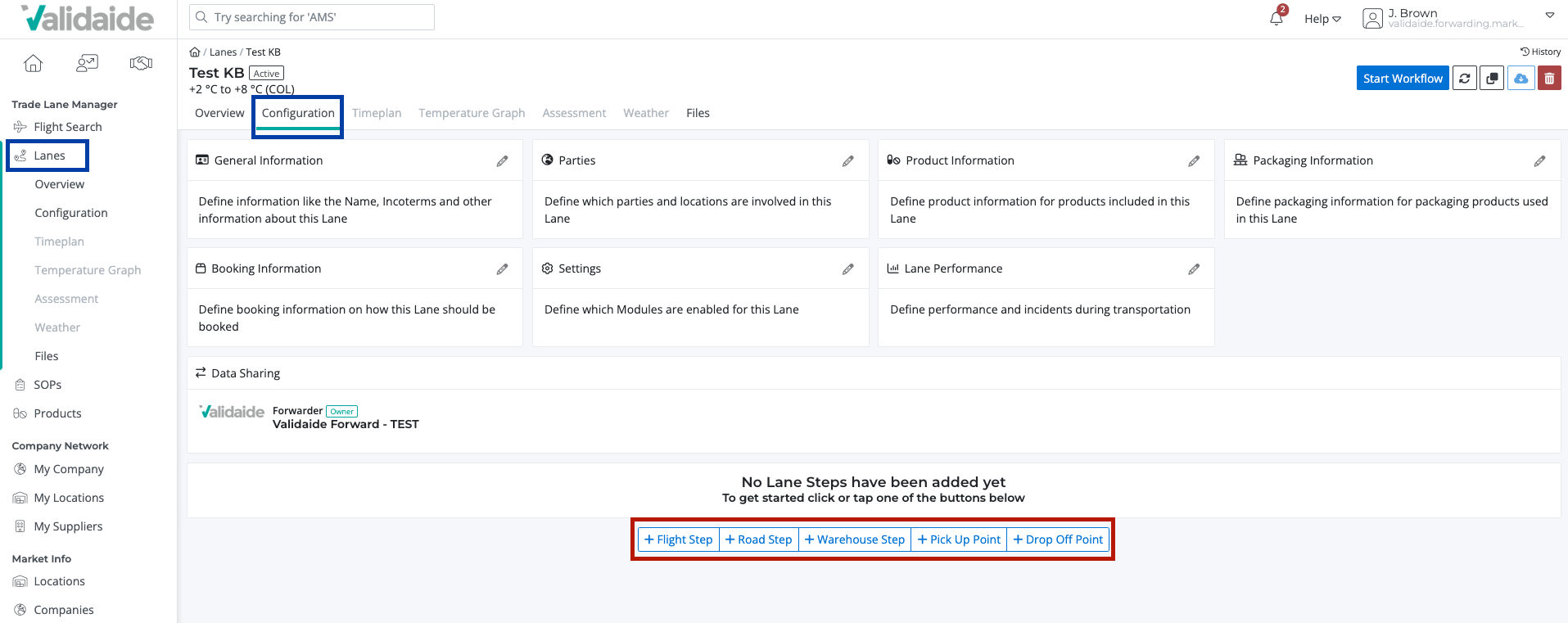1568x623 pixels.
Task: Click the pencil icon on Lane Performance
Action: [x=1194, y=269]
